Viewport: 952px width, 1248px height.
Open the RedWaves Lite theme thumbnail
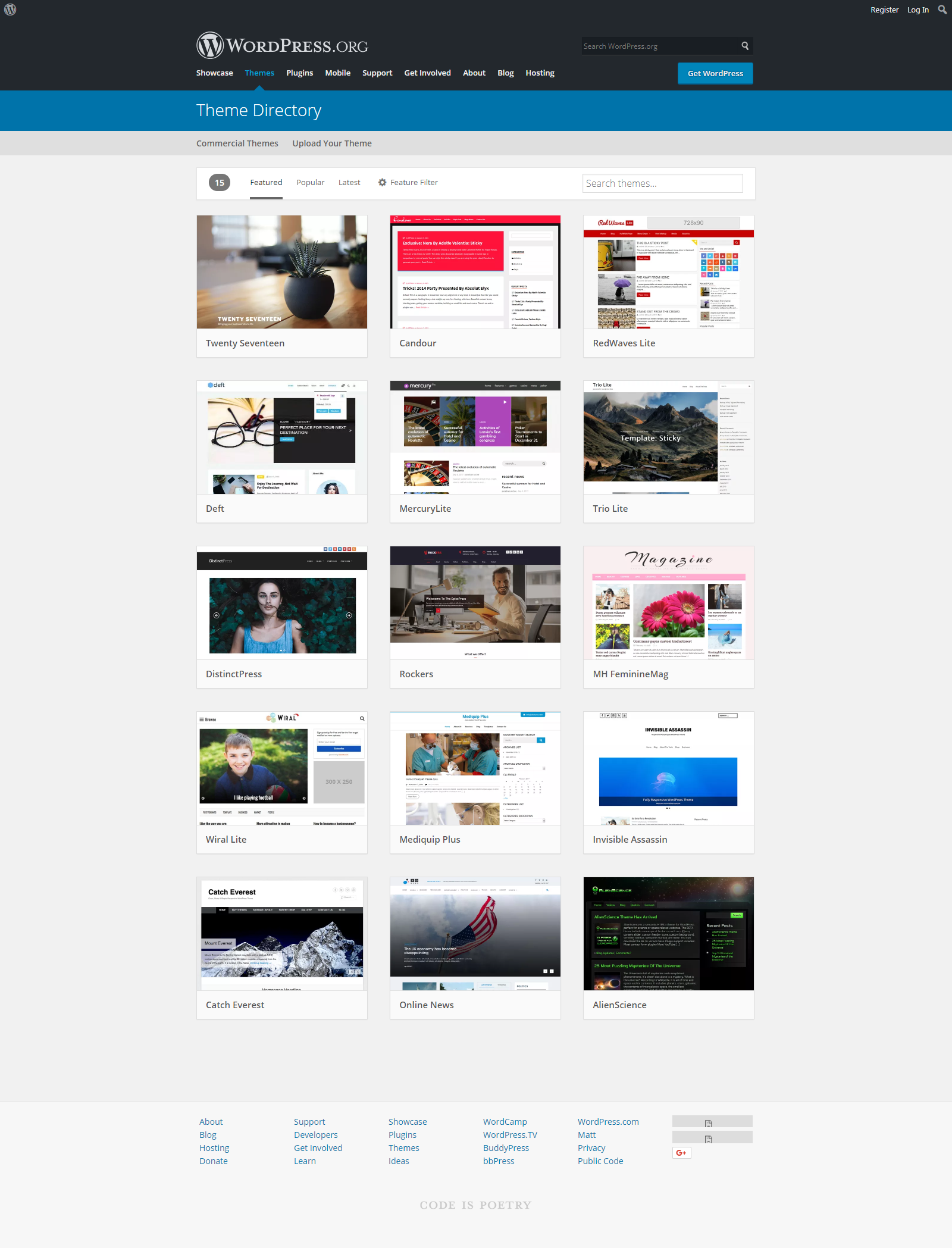[x=669, y=272]
